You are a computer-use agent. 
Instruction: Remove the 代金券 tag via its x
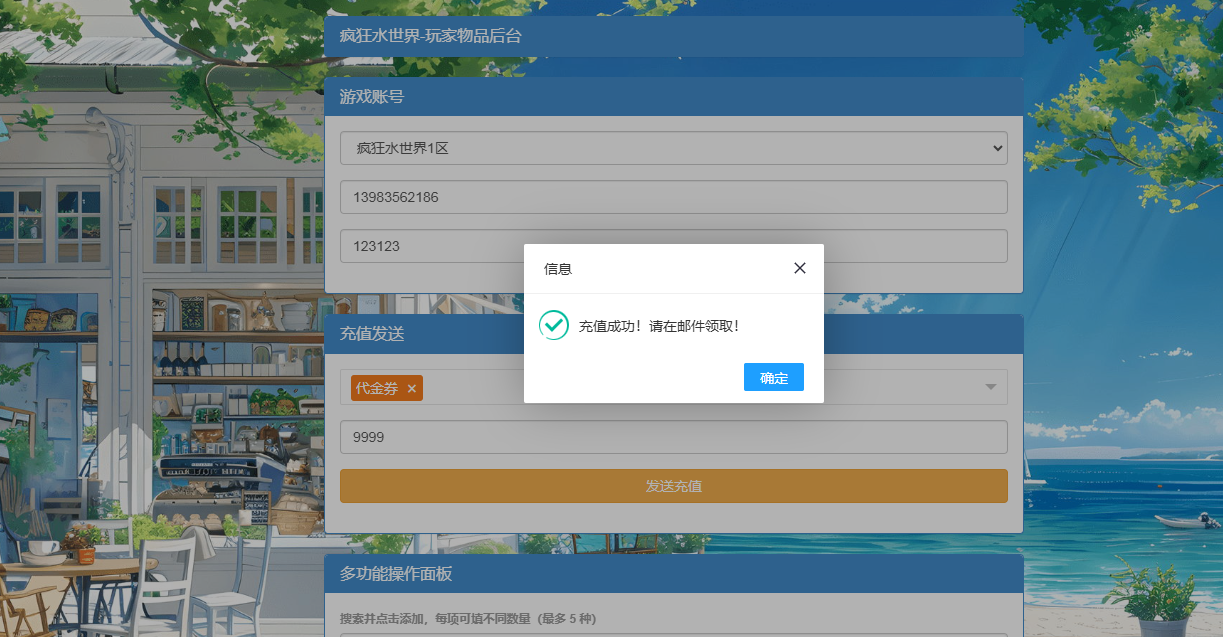coord(411,388)
